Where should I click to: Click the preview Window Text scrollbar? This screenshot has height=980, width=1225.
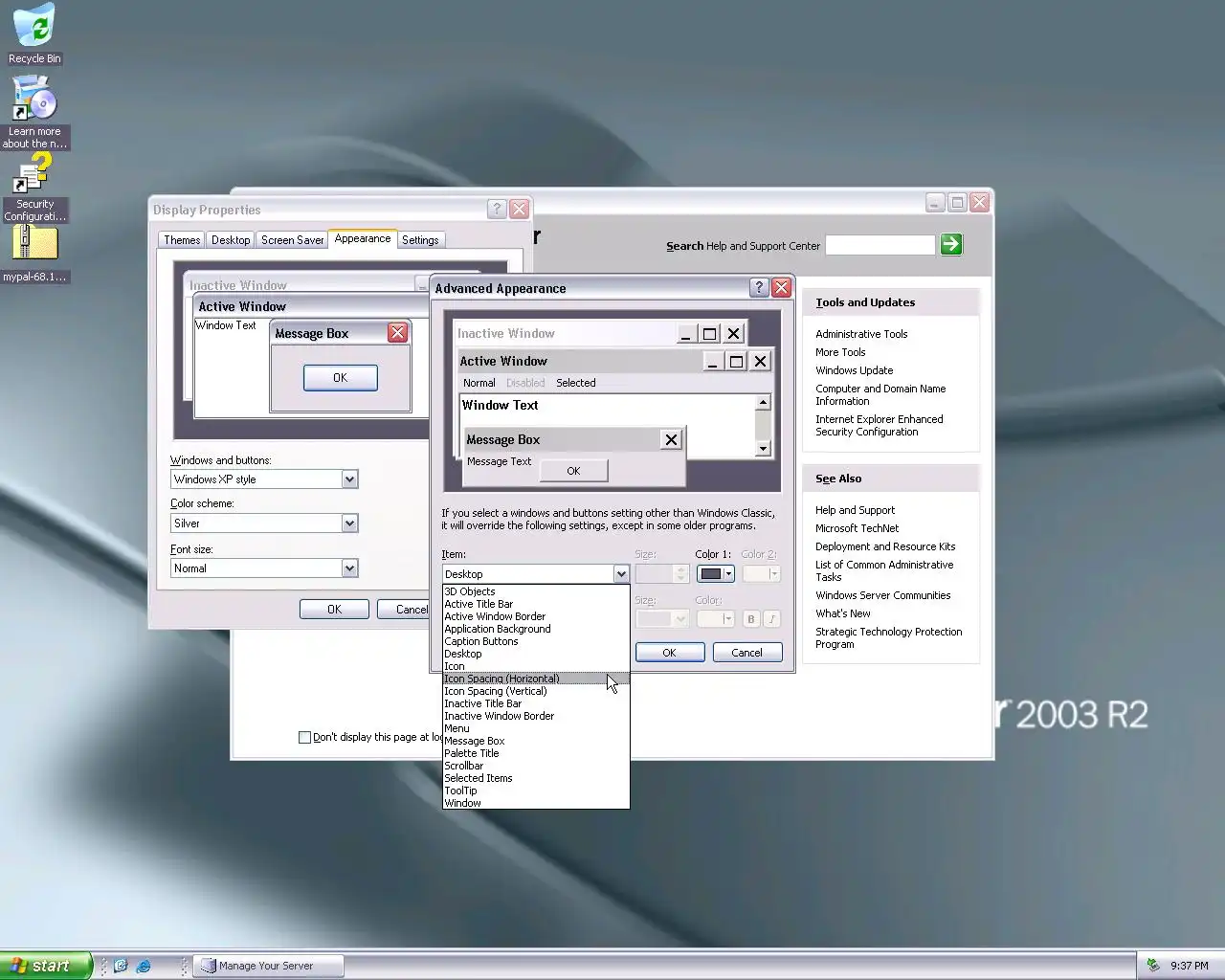[763, 426]
